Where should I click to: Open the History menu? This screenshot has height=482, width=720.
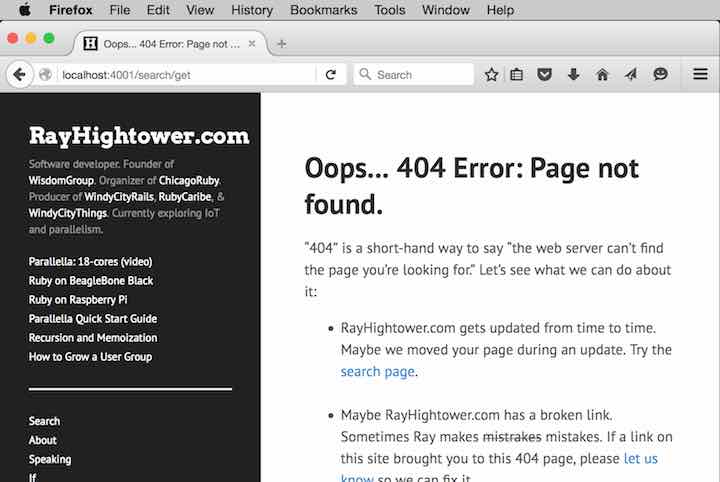click(x=252, y=10)
